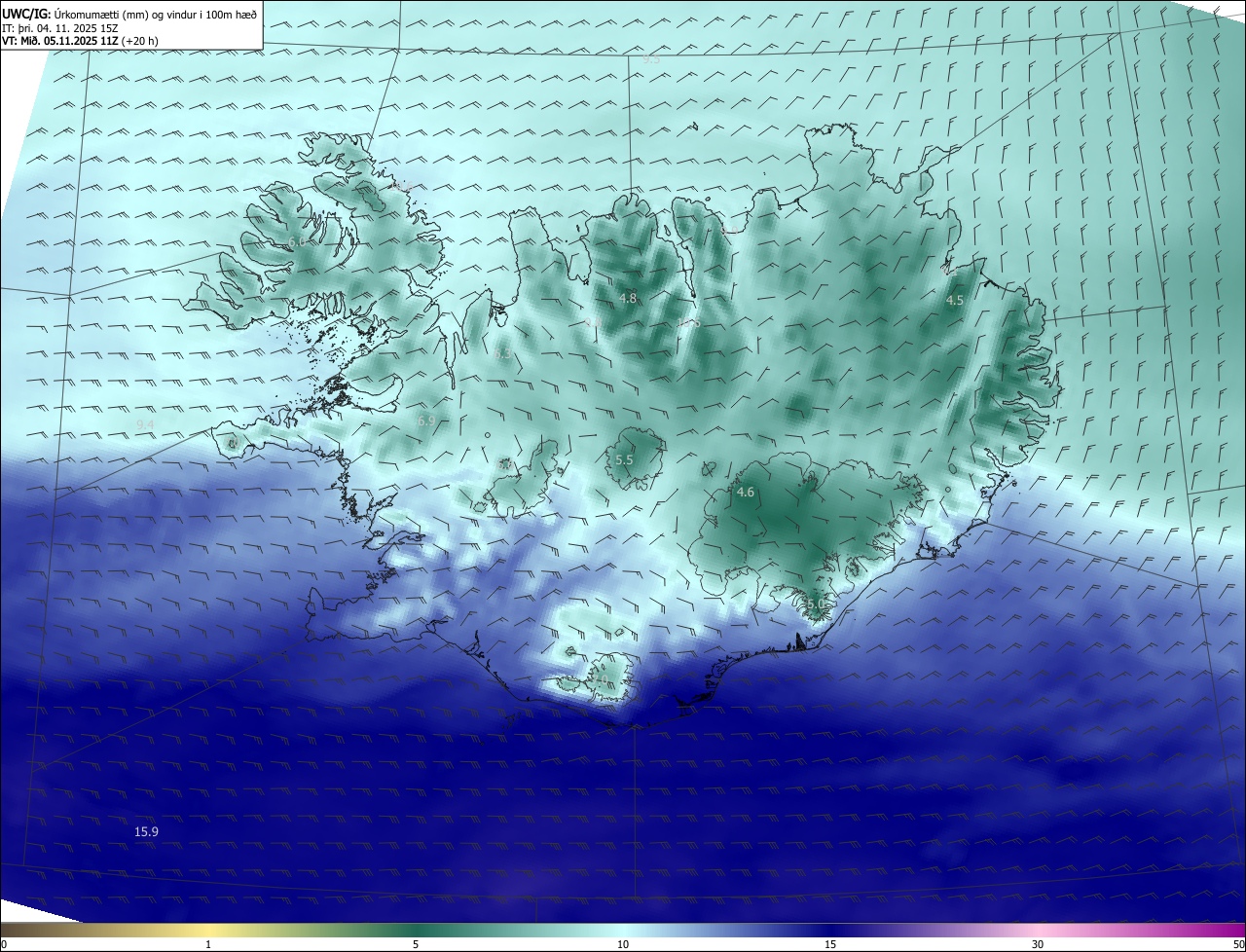Click the 30 tick label on the color scale

point(1038,944)
